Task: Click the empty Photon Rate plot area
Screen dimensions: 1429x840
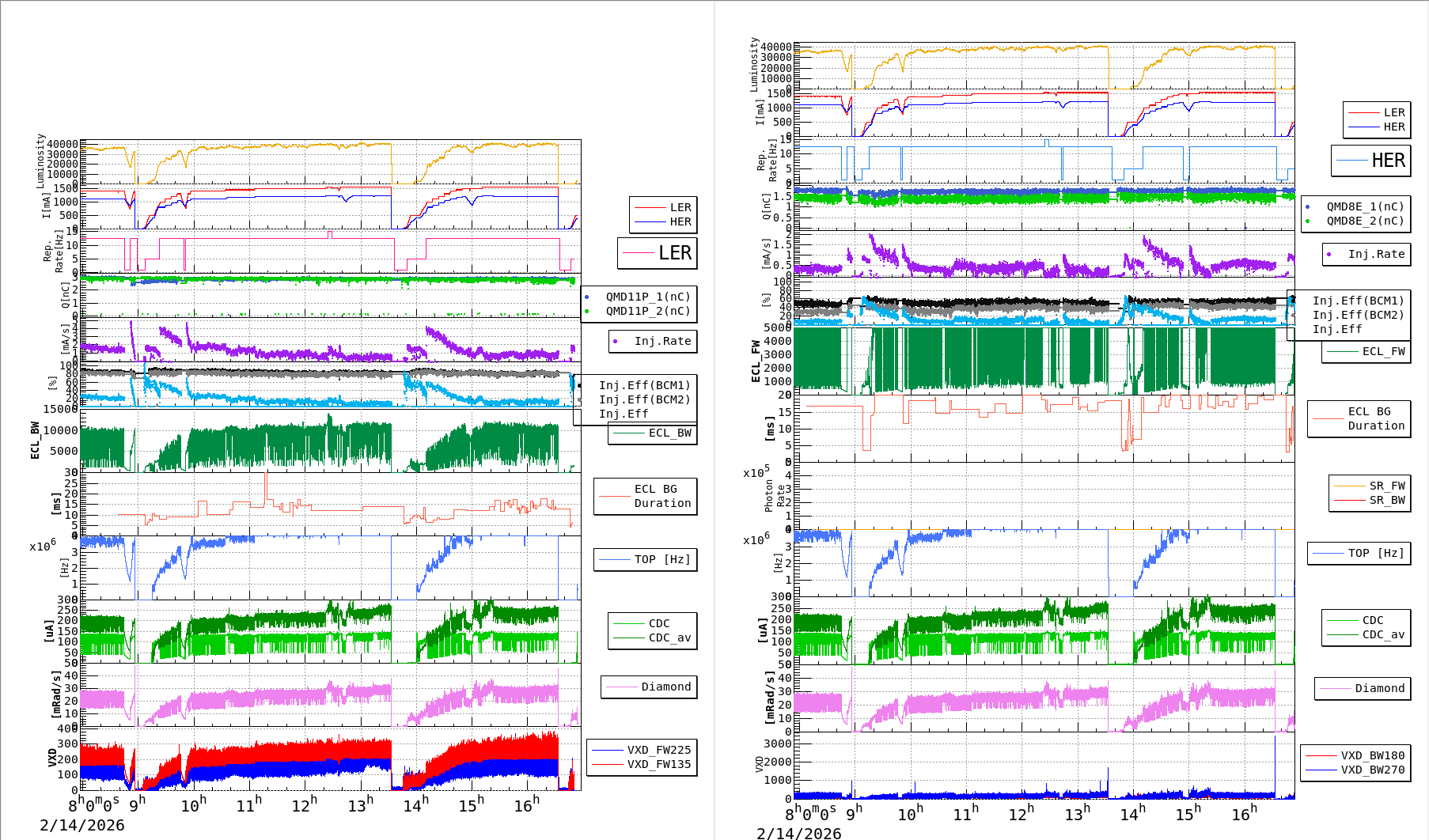Action: click(x=1044, y=496)
